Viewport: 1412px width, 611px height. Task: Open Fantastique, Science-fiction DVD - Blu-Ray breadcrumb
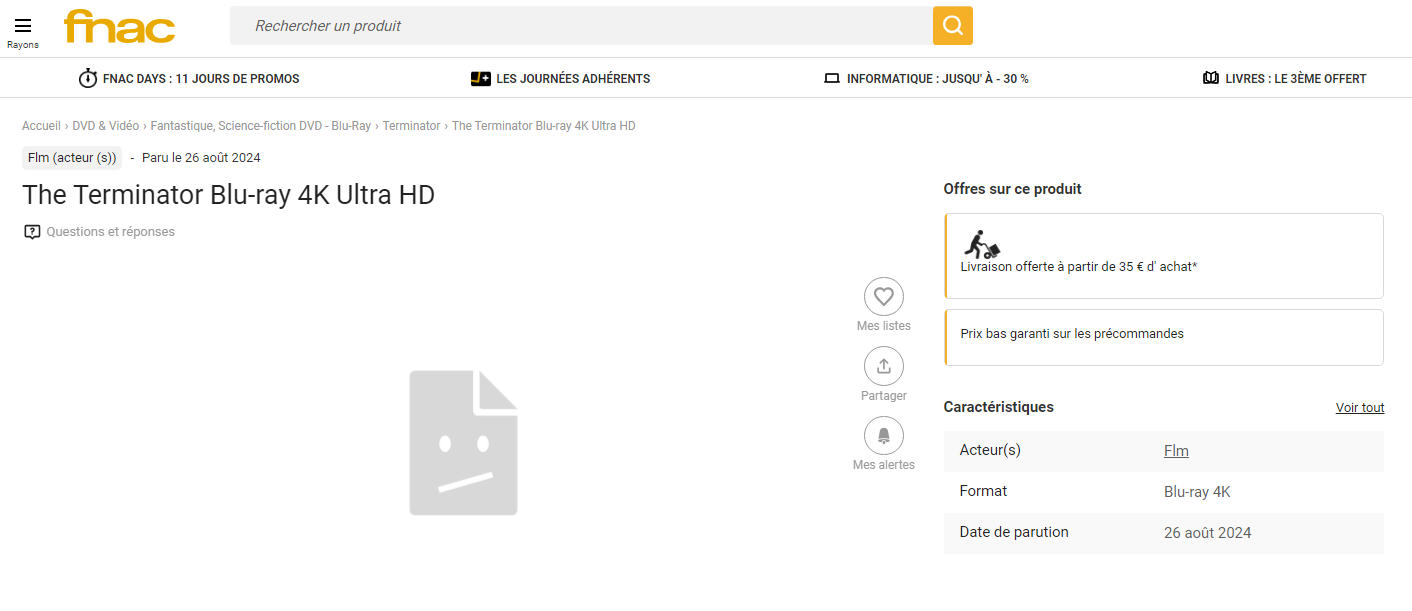click(261, 126)
